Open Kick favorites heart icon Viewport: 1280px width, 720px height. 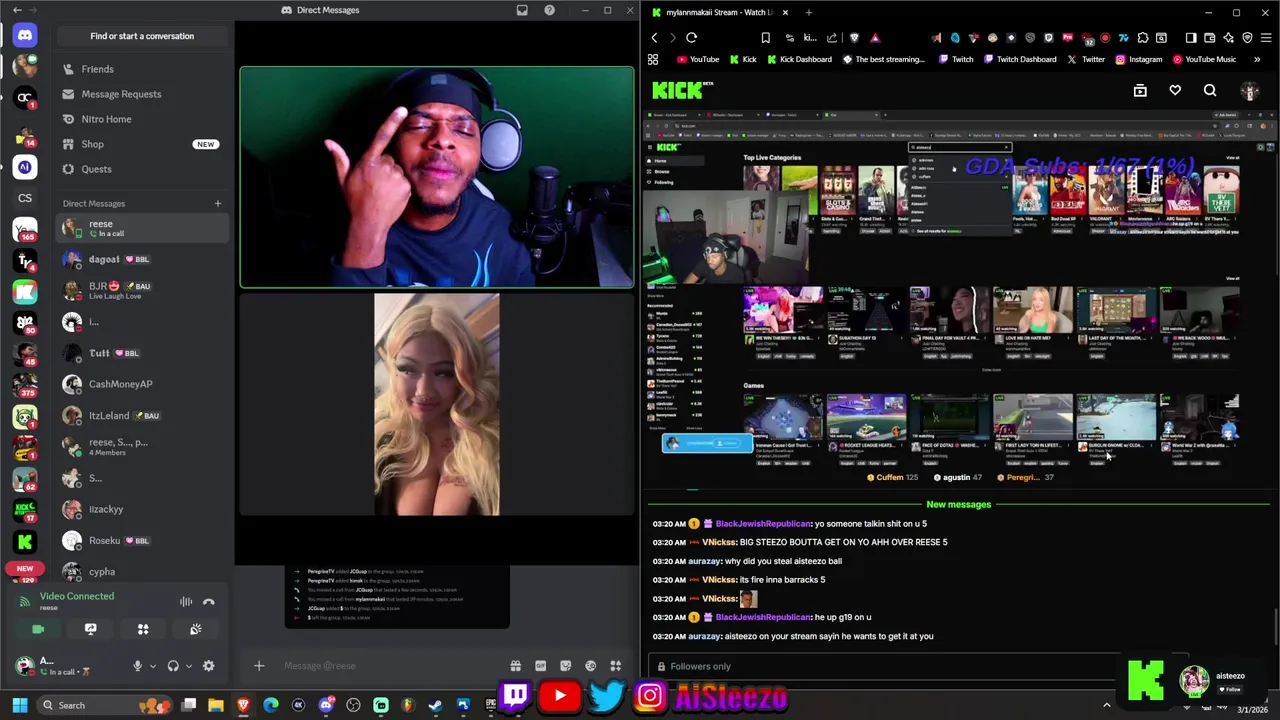coord(1175,91)
